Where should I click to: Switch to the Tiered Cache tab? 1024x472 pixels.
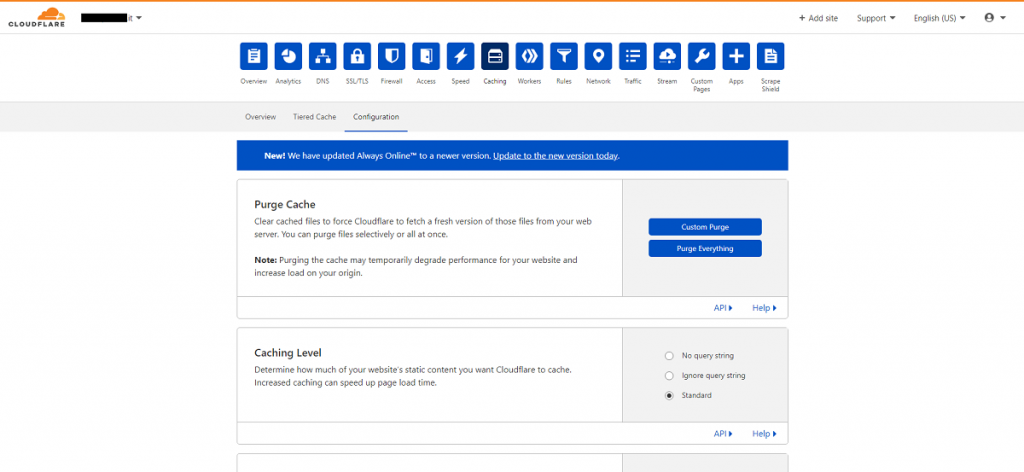click(314, 117)
